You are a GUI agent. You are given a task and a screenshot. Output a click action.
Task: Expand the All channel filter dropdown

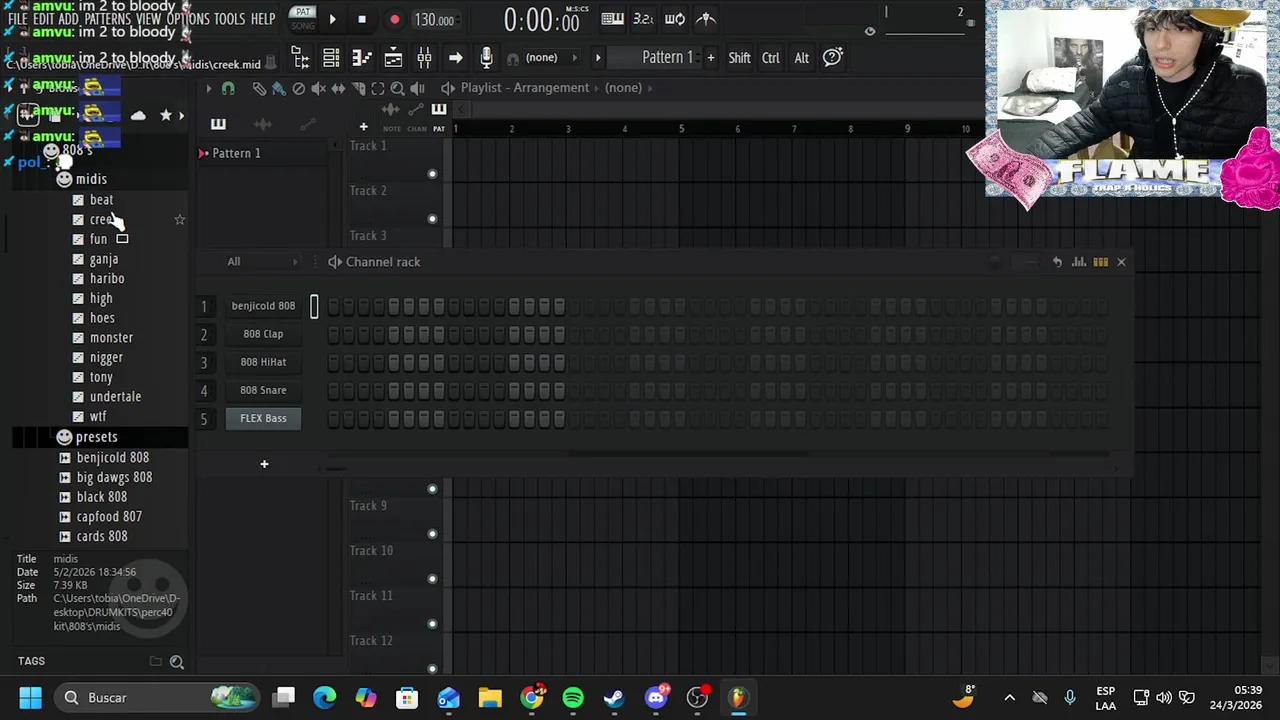(263, 262)
